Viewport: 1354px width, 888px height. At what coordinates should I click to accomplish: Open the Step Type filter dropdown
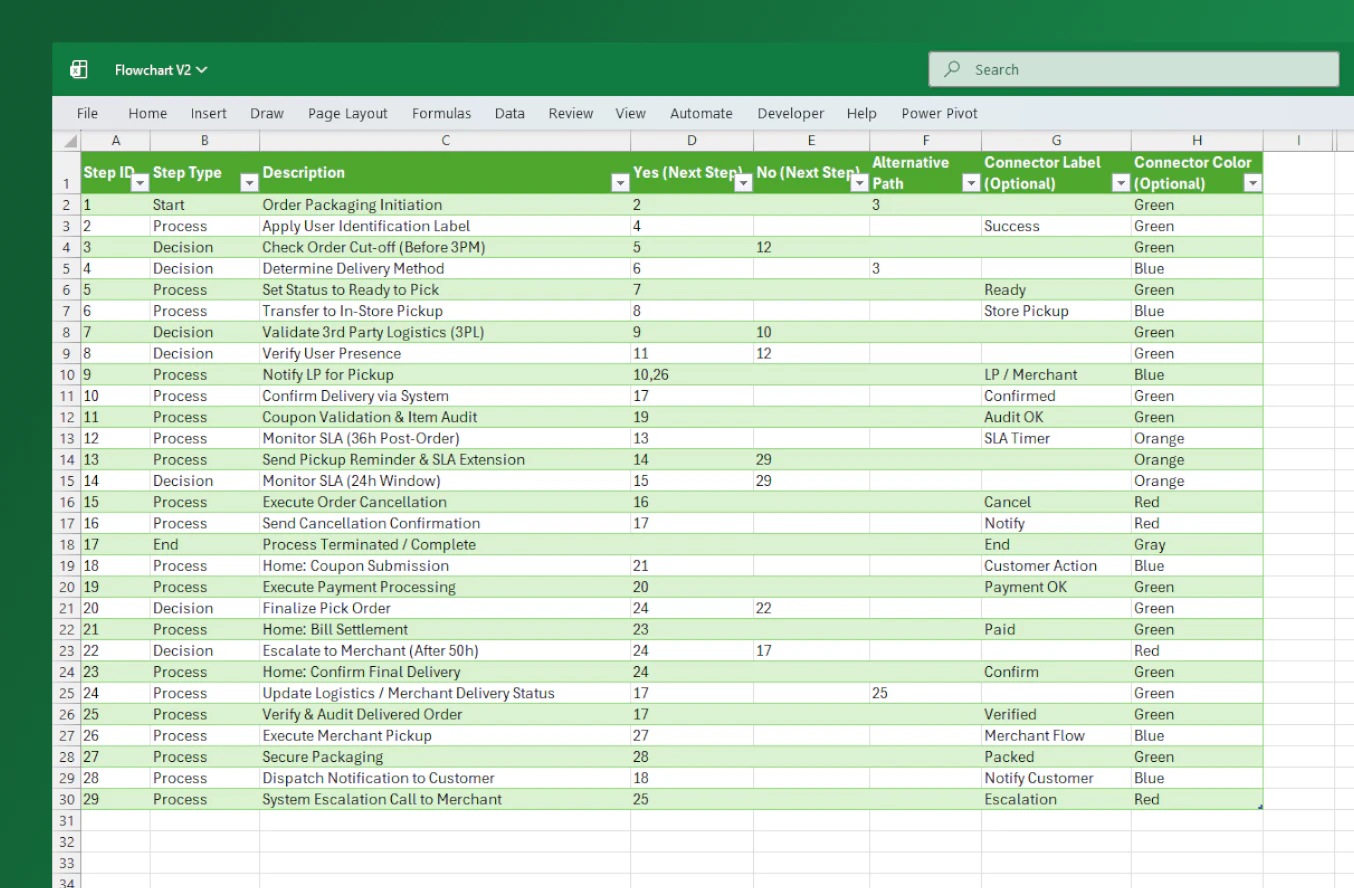(x=249, y=183)
